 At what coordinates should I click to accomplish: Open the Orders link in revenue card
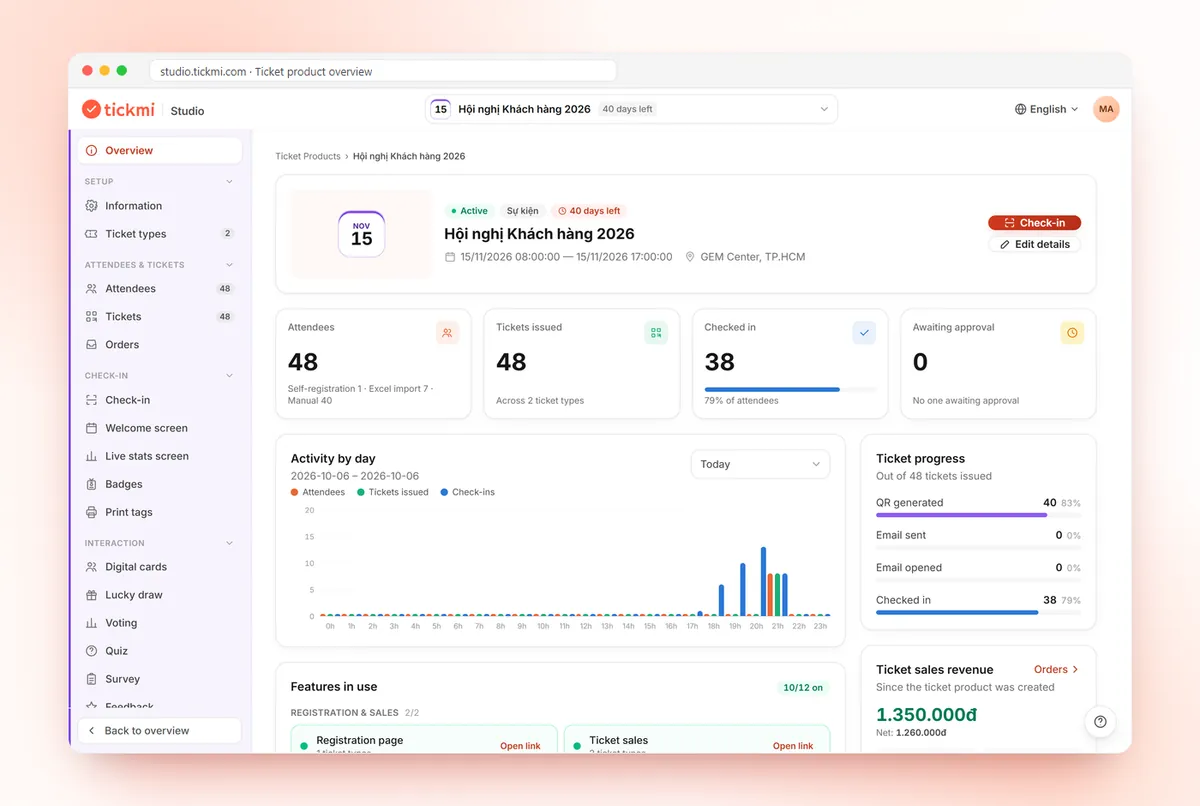[x=1056, y=669]
